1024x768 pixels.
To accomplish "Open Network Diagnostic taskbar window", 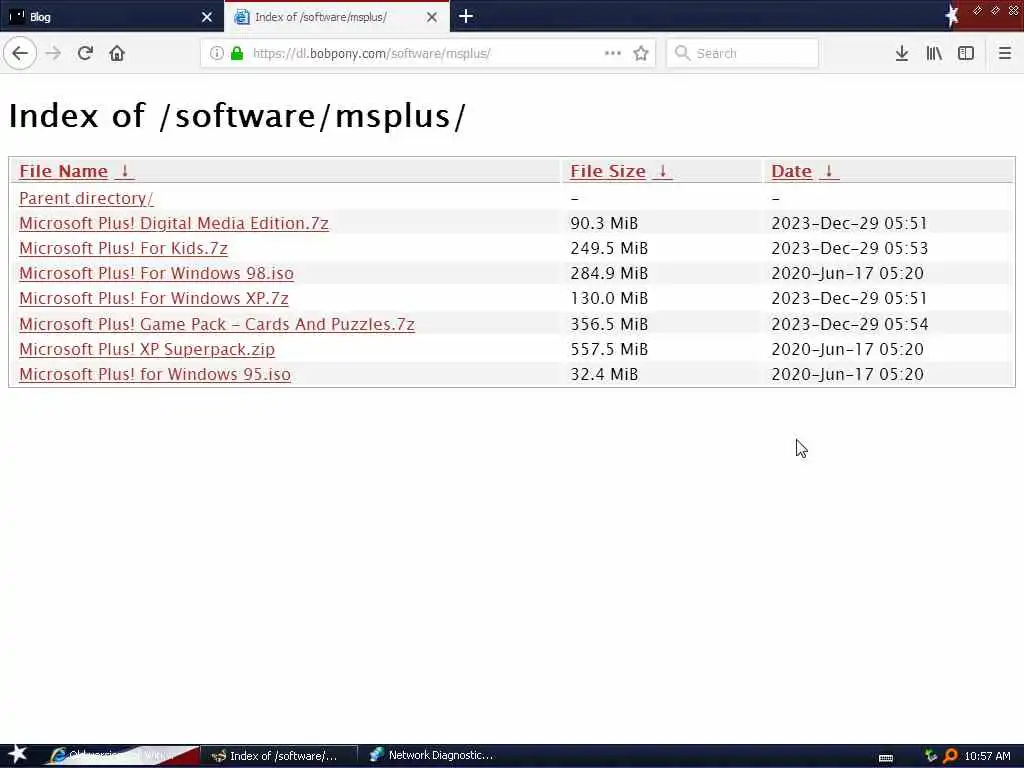I will point(432,756).
